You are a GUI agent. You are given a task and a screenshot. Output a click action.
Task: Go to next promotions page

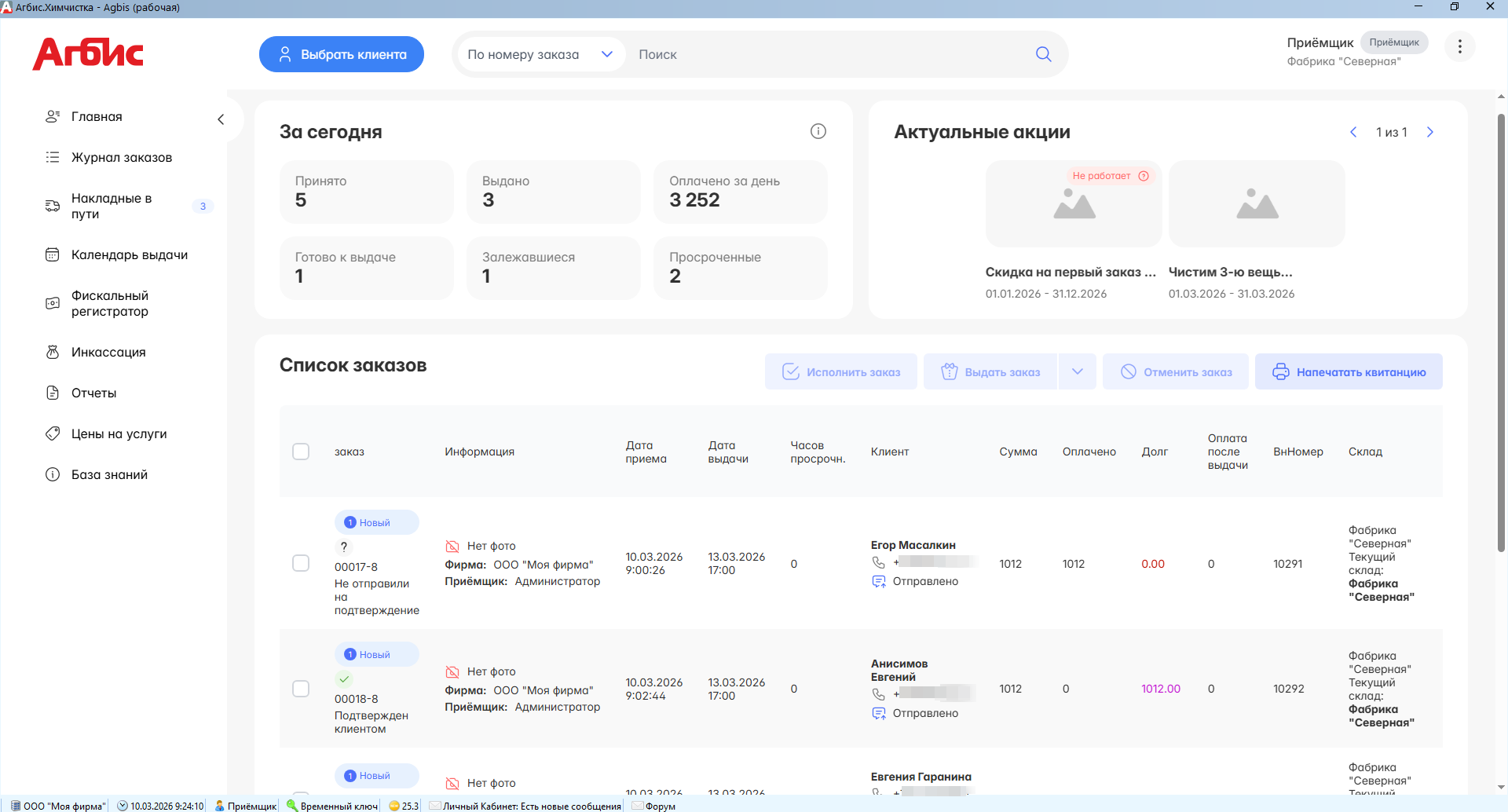coord(1430,132)
